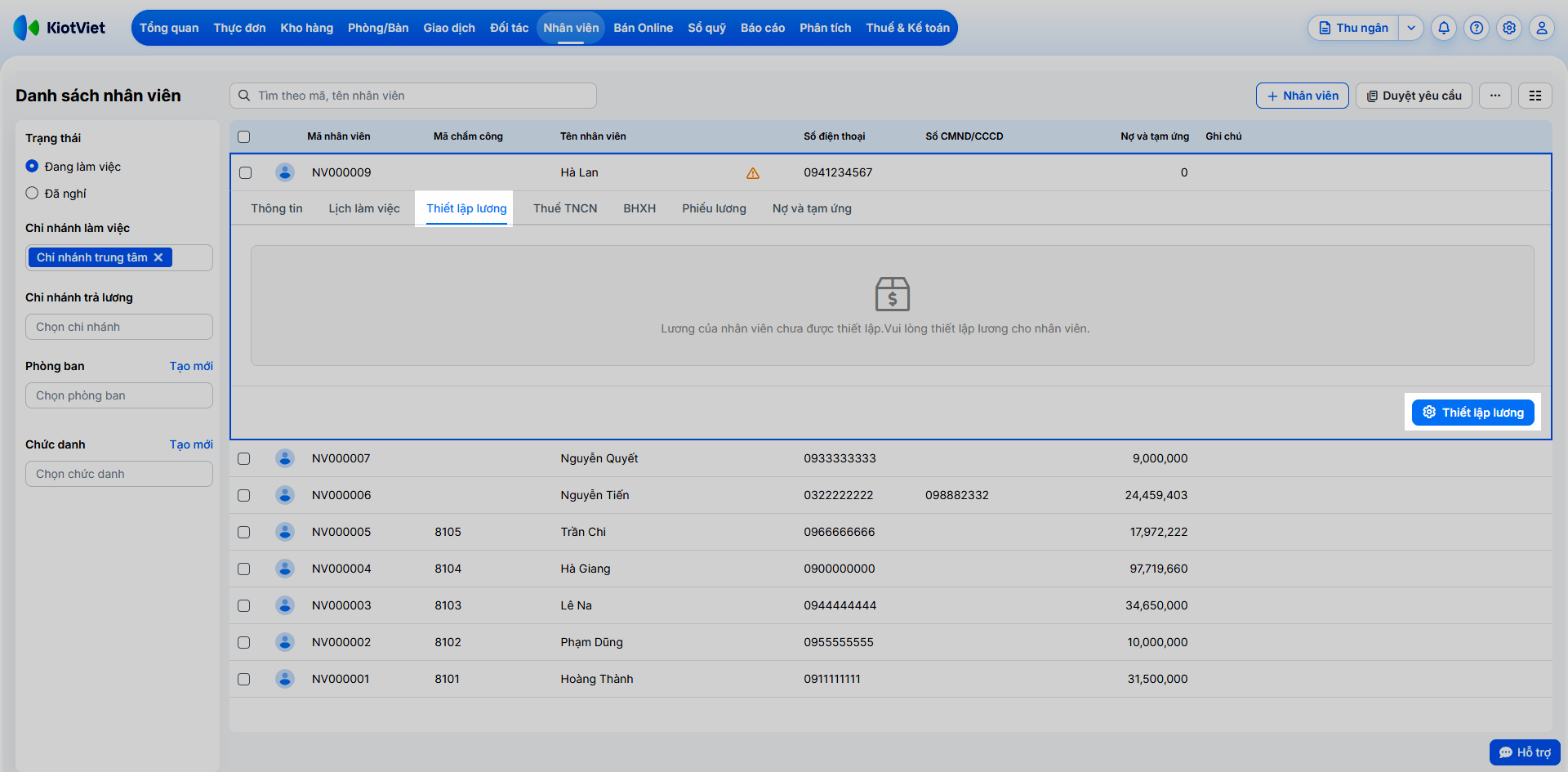Select the Đang làm việc radio button
Viewport: 1568px width, 772px height.
(x=32, y=166)
